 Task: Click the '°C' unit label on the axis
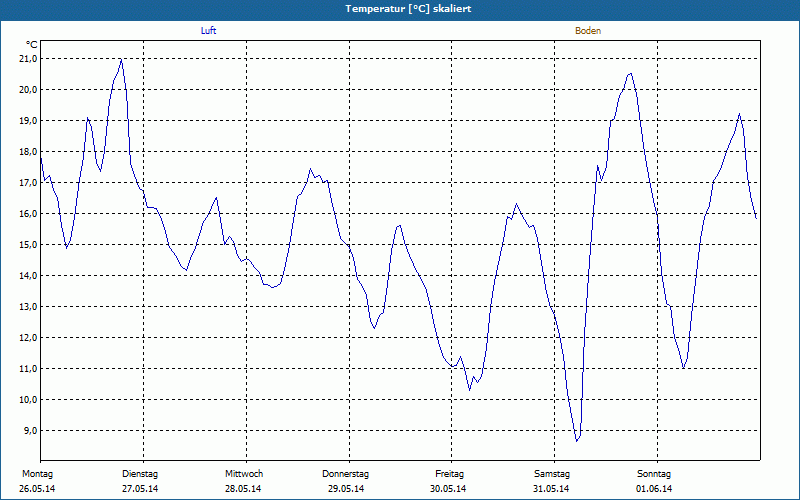[x=32, y=45]
